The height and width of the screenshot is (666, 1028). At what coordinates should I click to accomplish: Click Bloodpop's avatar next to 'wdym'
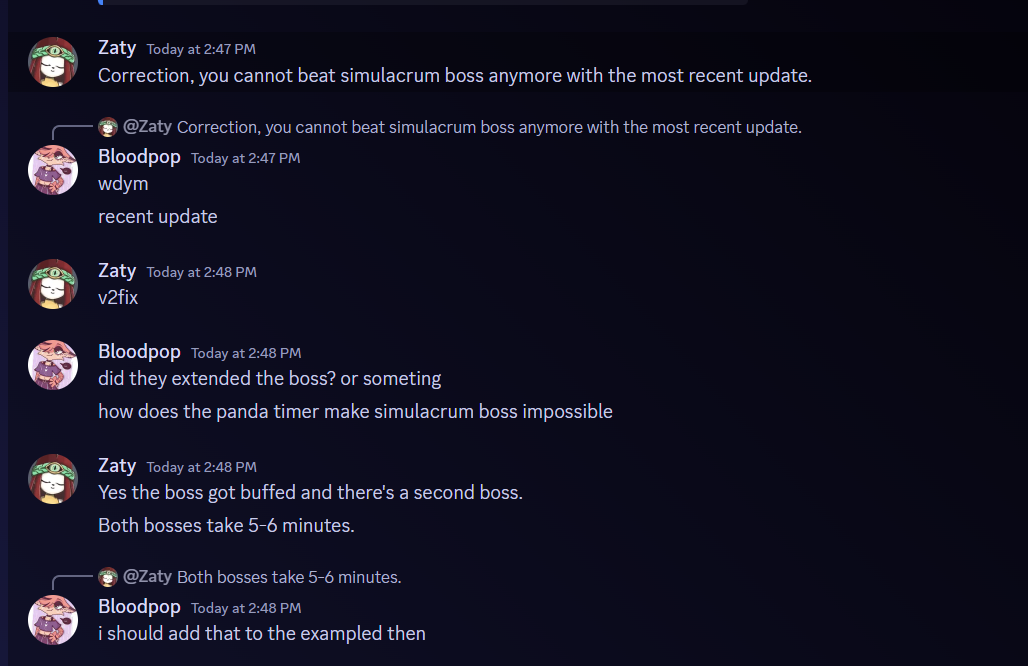point(52,170)
